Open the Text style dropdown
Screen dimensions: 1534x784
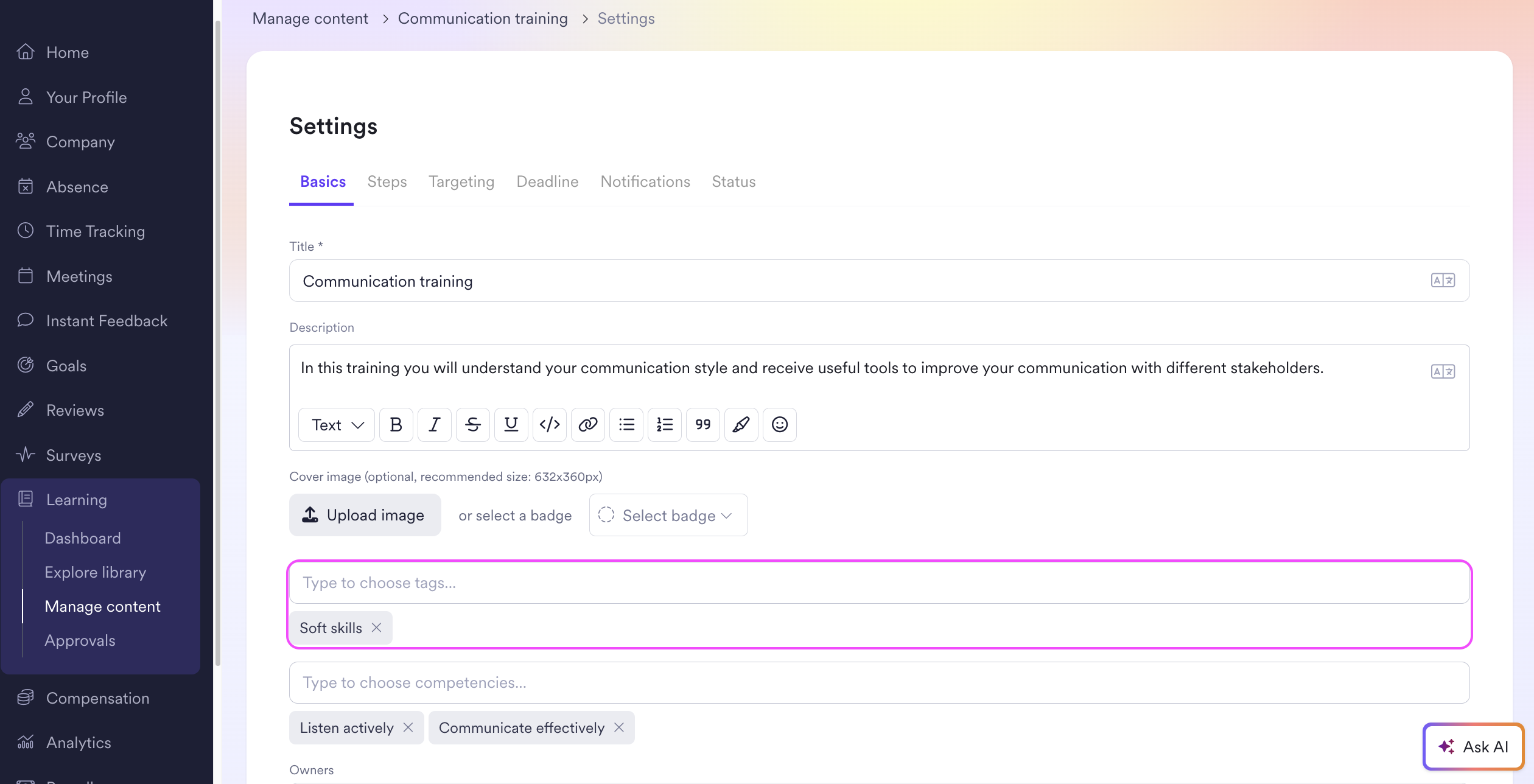coord(337,424)
